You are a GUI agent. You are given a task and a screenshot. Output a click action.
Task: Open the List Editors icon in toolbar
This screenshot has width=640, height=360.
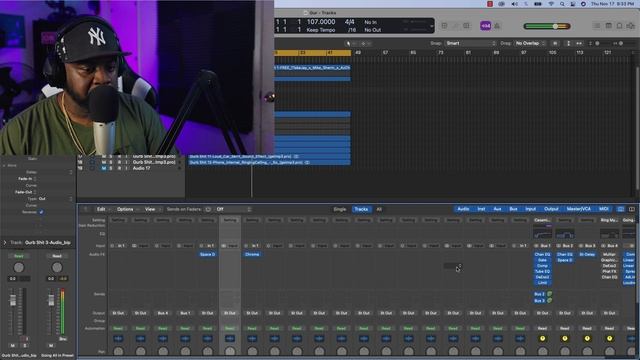tap(597, 26)
